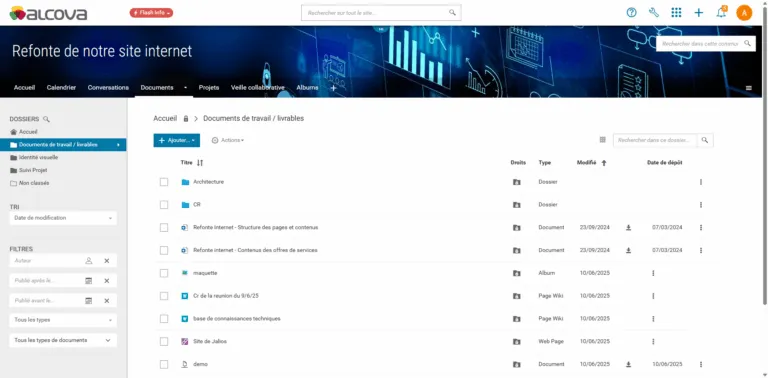This screenshot has width=768, height=378.
Task: Open the Calendrier tab
Action: (x=61, y=88)
